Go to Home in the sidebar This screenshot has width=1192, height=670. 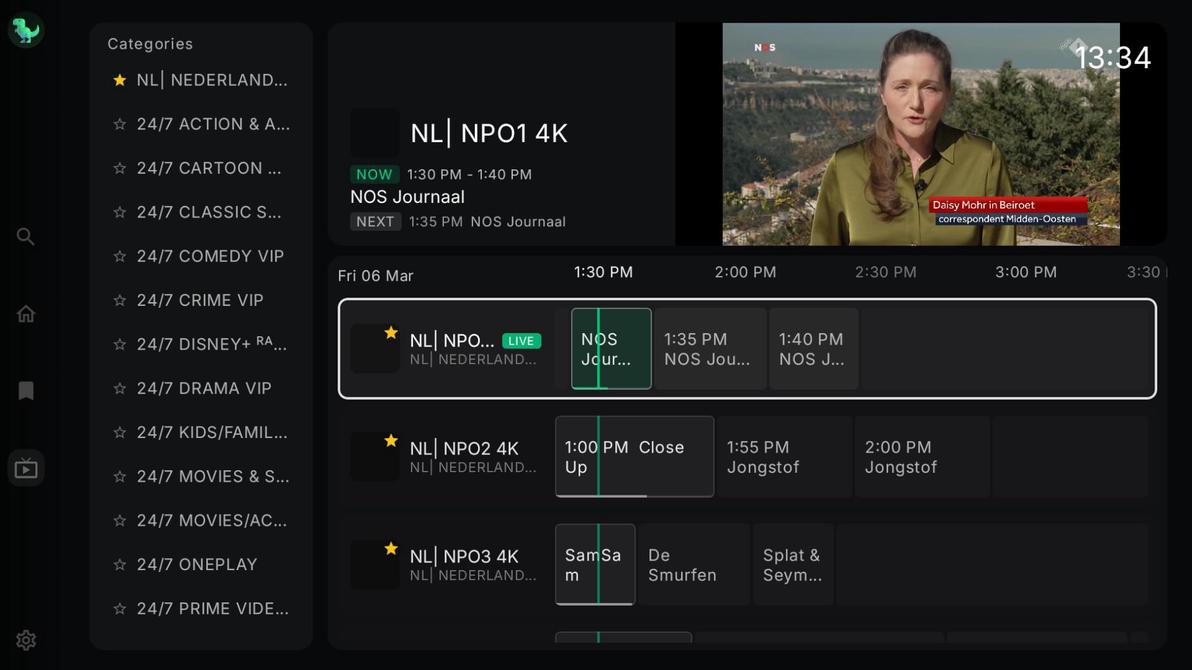[26, 314]
